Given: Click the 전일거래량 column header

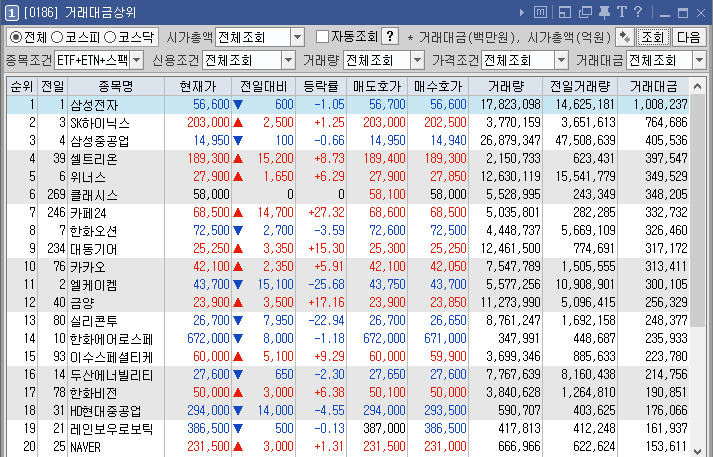Looking at the screenshot, I should (x=580, y=86).
